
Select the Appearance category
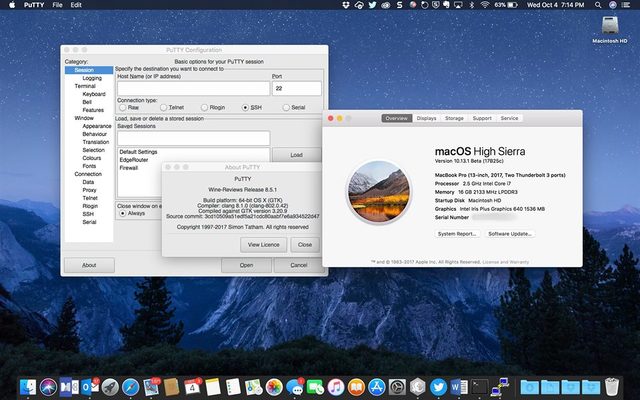(x=97, y=126)
